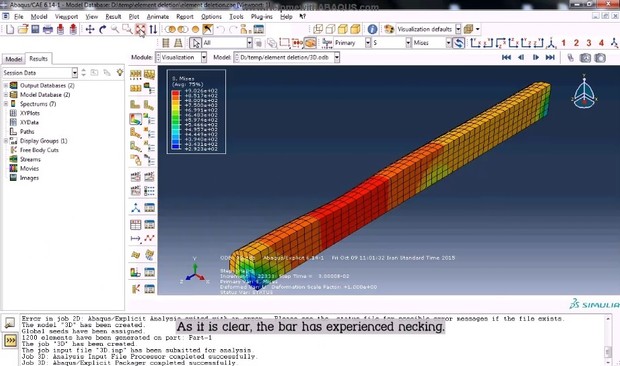Select the Rotate View tool icon

click(102, 29)
